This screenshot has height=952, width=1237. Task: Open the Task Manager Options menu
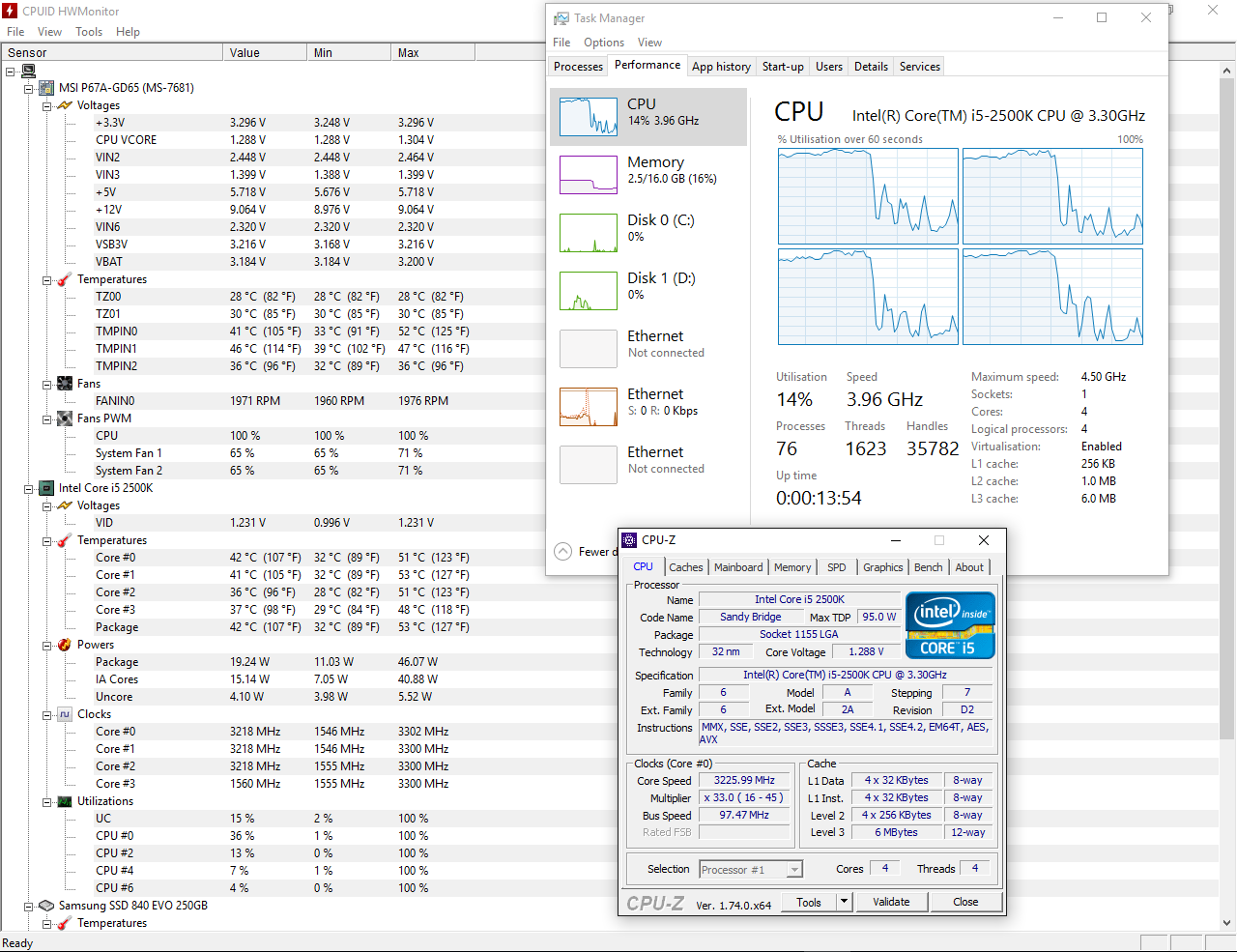coord(604,43)
